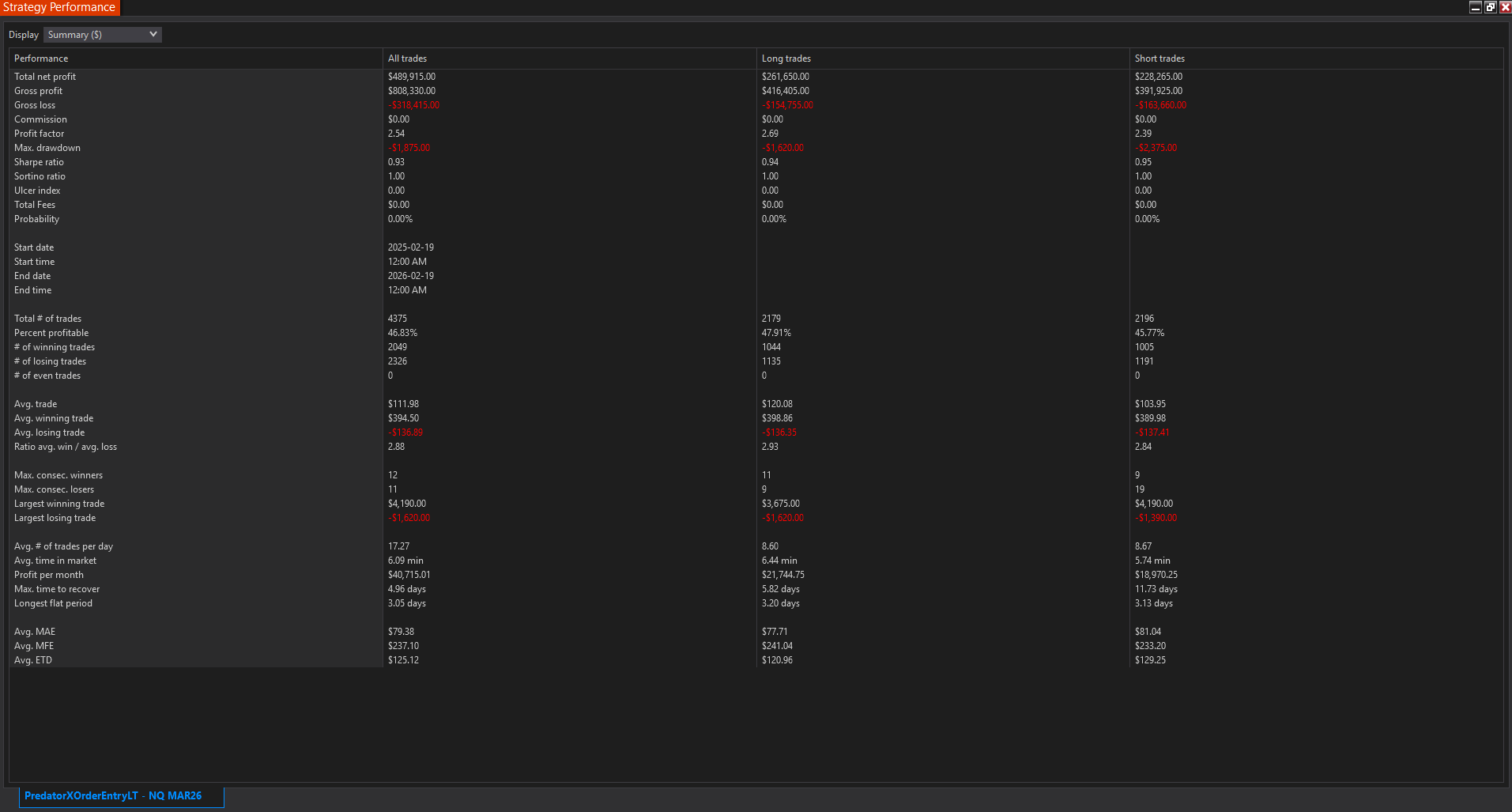Select the Sharpe ratio row label
The image size is (1512, 812).
[x=39, y=162]
